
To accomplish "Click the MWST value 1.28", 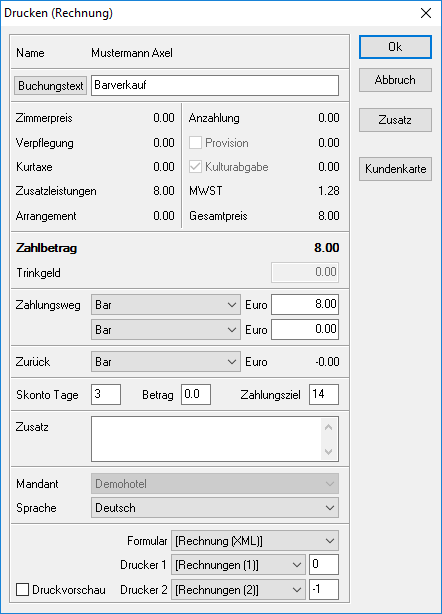I will [x=329, y=191].
